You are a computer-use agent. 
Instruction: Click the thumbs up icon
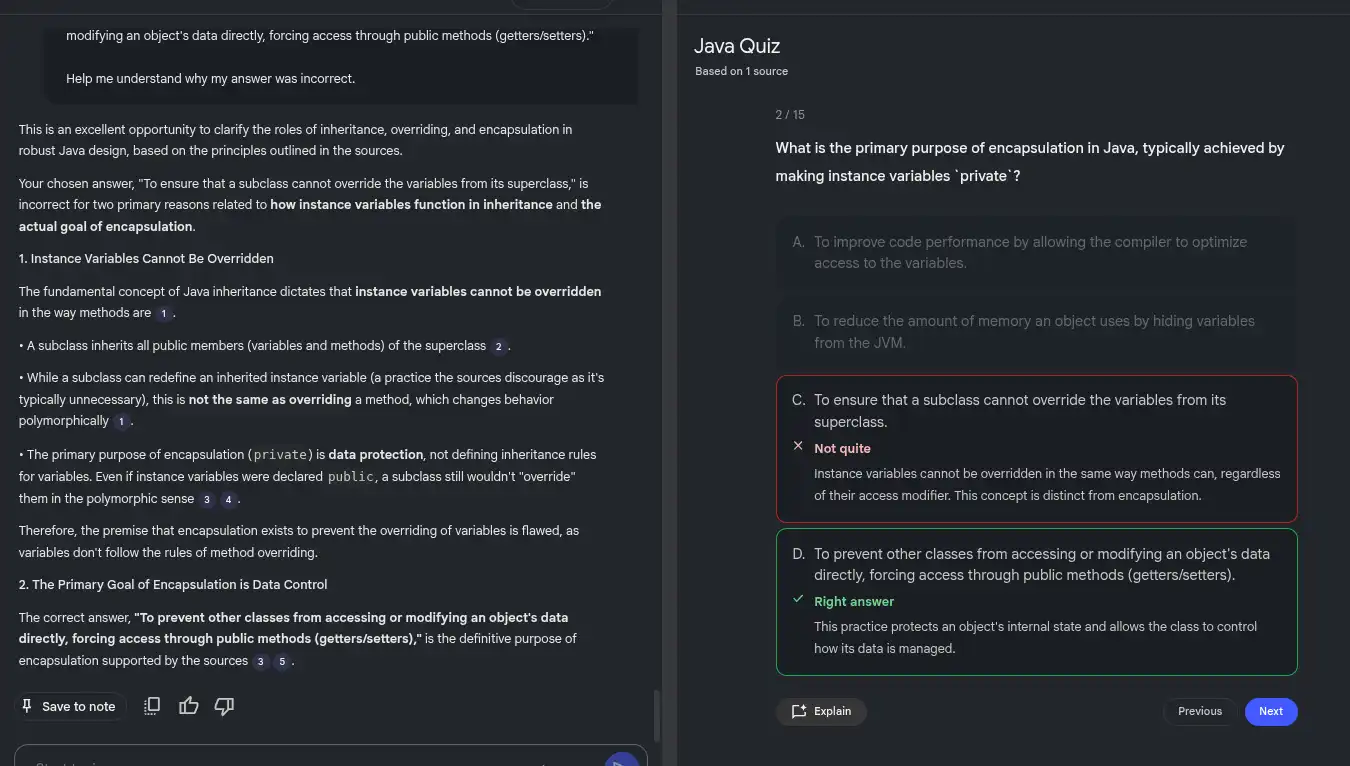pyautogui.click(x=188, y=706)
